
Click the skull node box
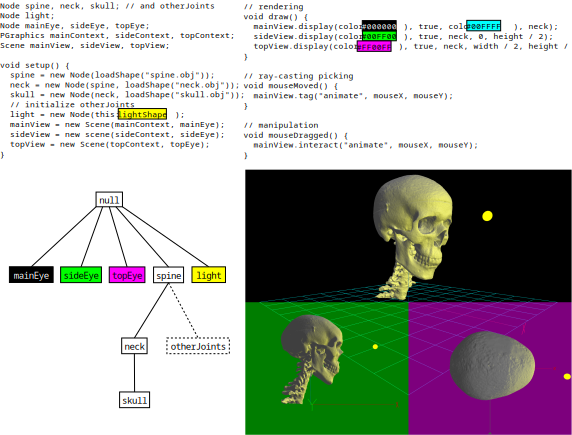(134, 400)
